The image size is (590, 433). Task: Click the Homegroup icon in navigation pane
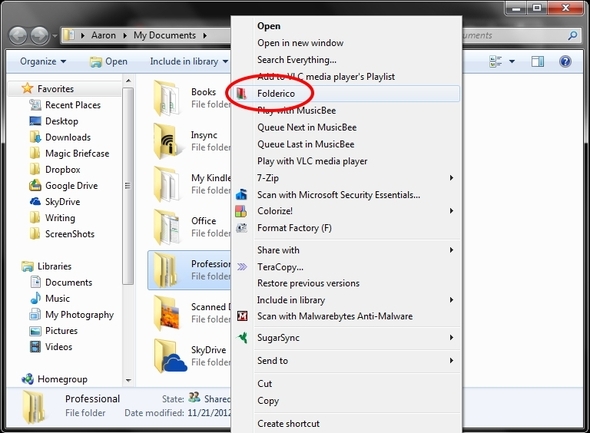click(x=27, y=379)
